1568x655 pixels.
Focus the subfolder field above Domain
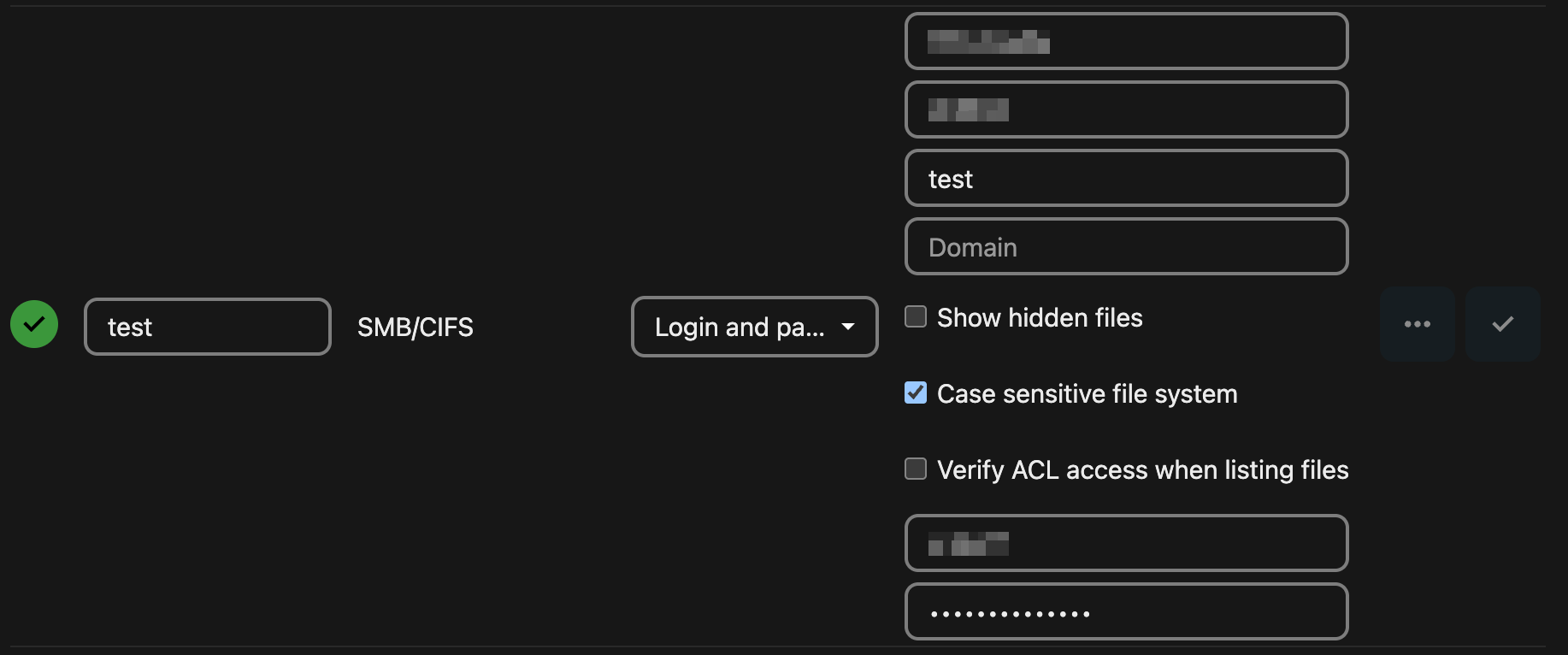(x=1126, y=179)
